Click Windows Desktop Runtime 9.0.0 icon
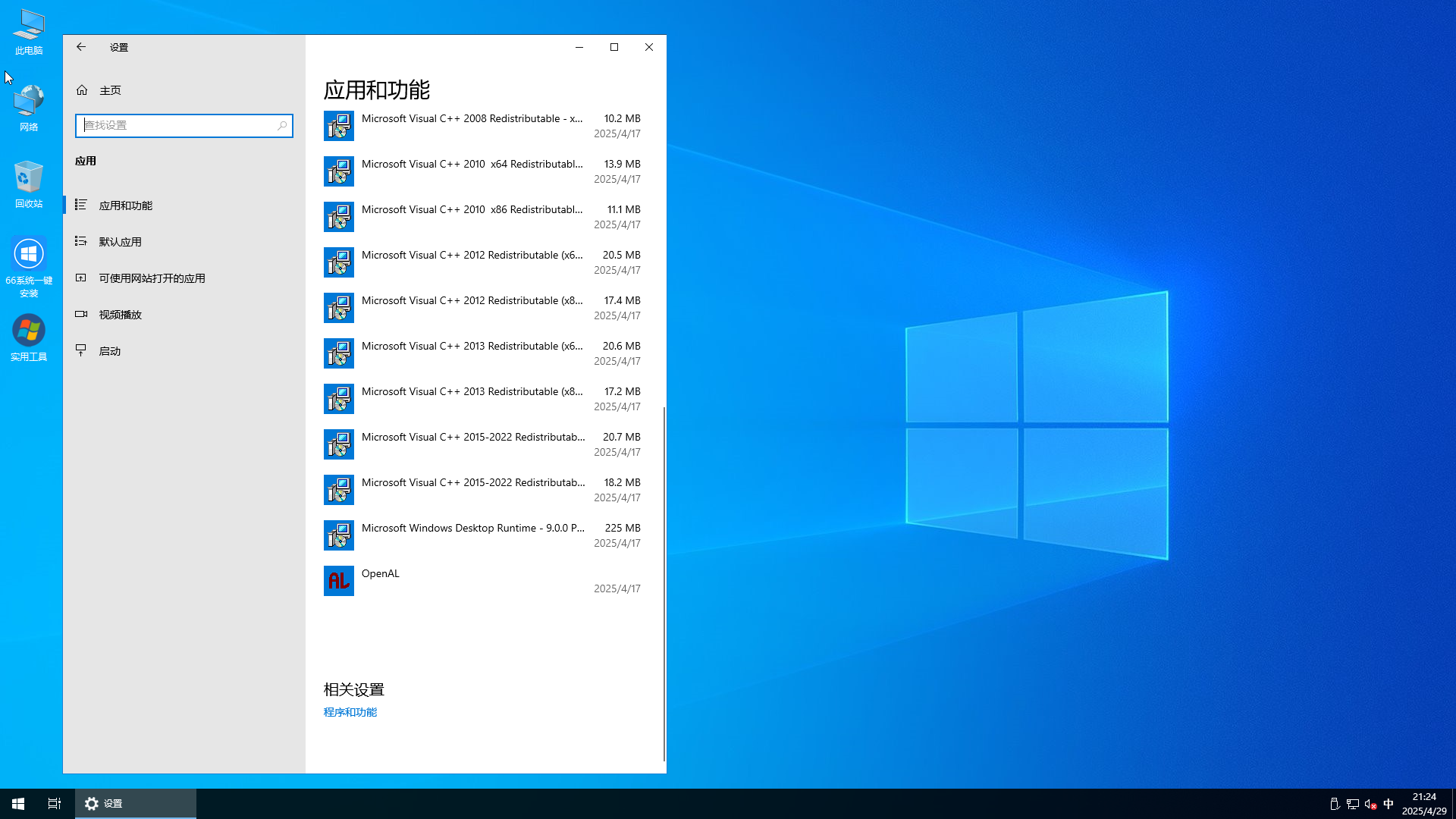The height and width of the screenshot is (819, 1456). click(x=339, y=535)
